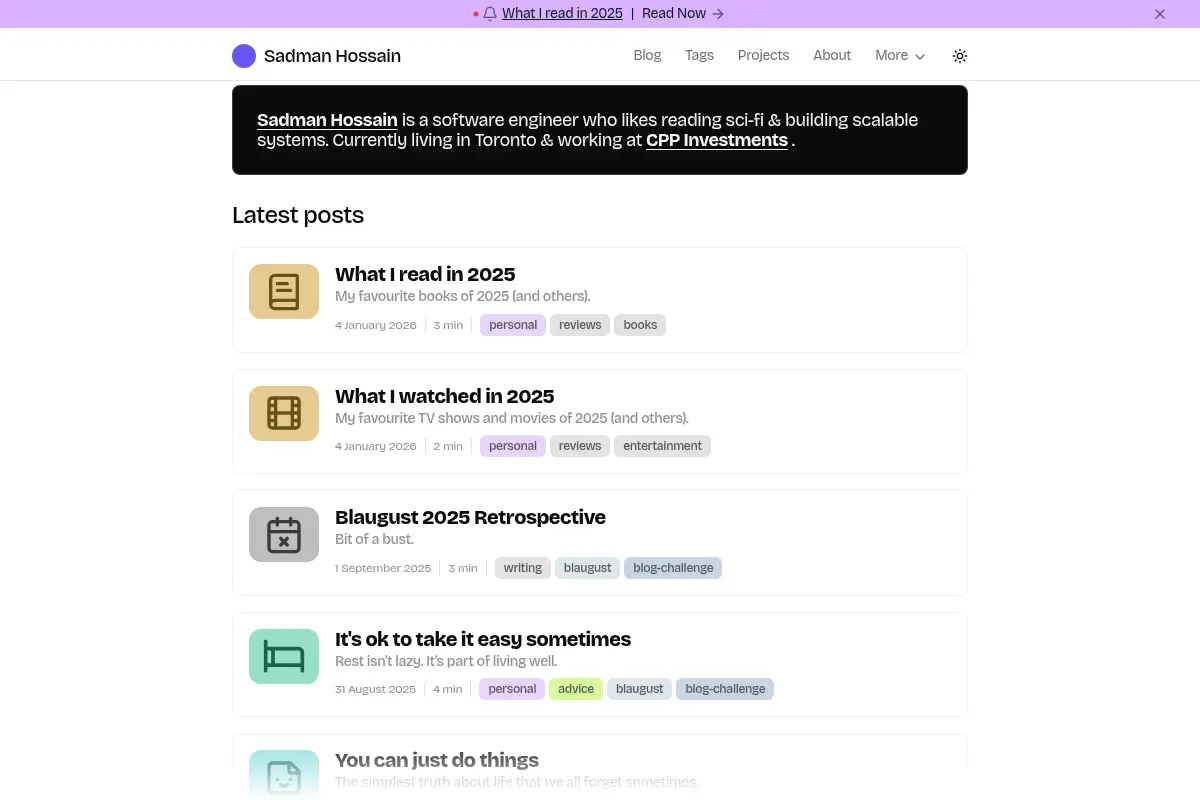Click the bed icon for take it easy post
1200x800 pixels.
284,656
